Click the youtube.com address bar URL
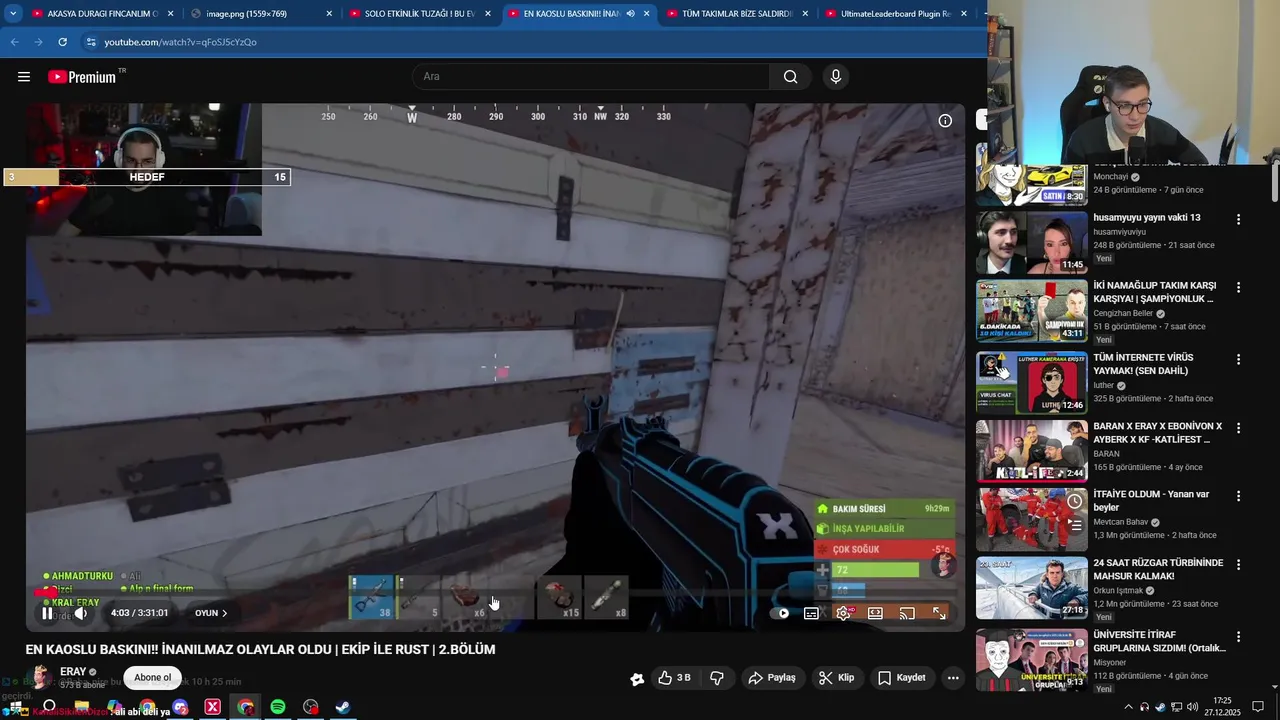The width and height of the screenshot is (1280, 720). pyautogui.click(x=181, y=42)
